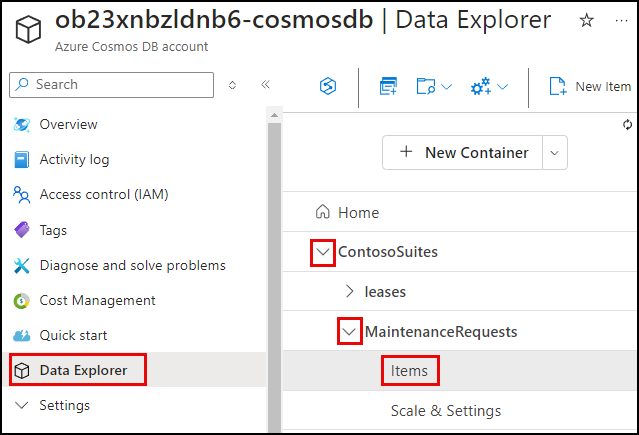Open Items under MaintenanceRequests
This screenshot has width=639, height=435.
(x=410, y=371)
